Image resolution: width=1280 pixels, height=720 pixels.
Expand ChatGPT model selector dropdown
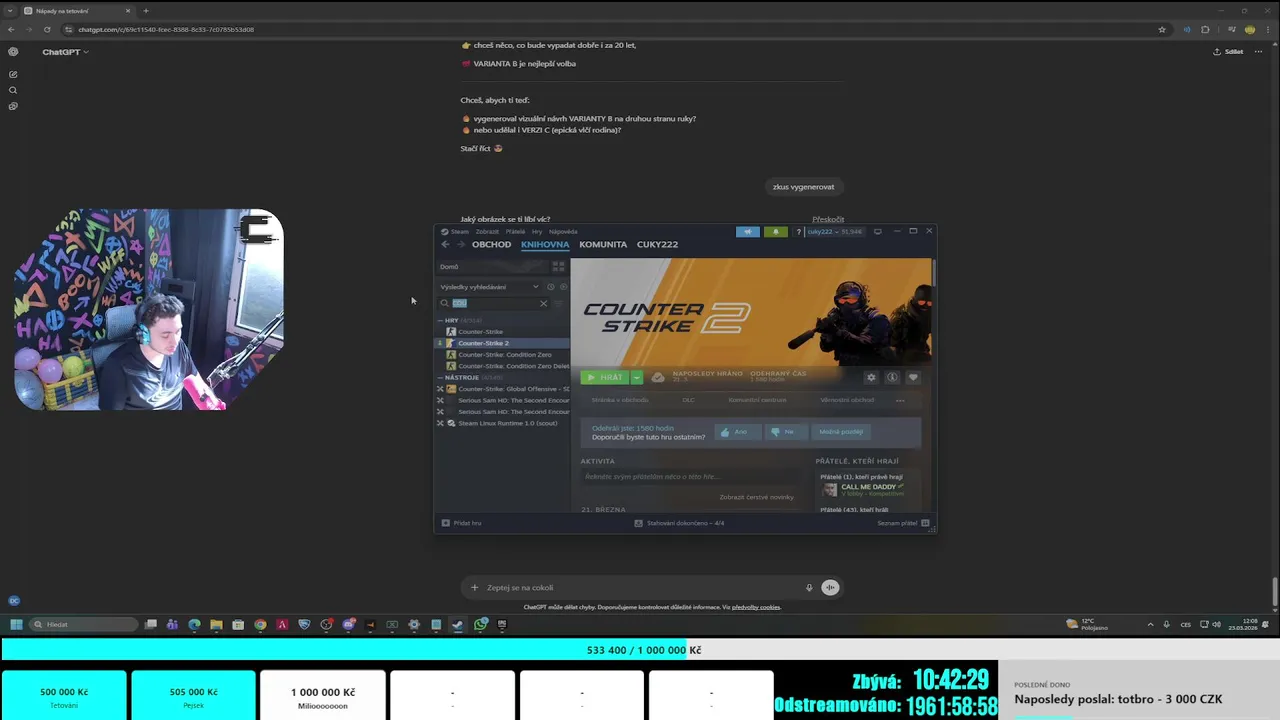click(x=66, y=51)
